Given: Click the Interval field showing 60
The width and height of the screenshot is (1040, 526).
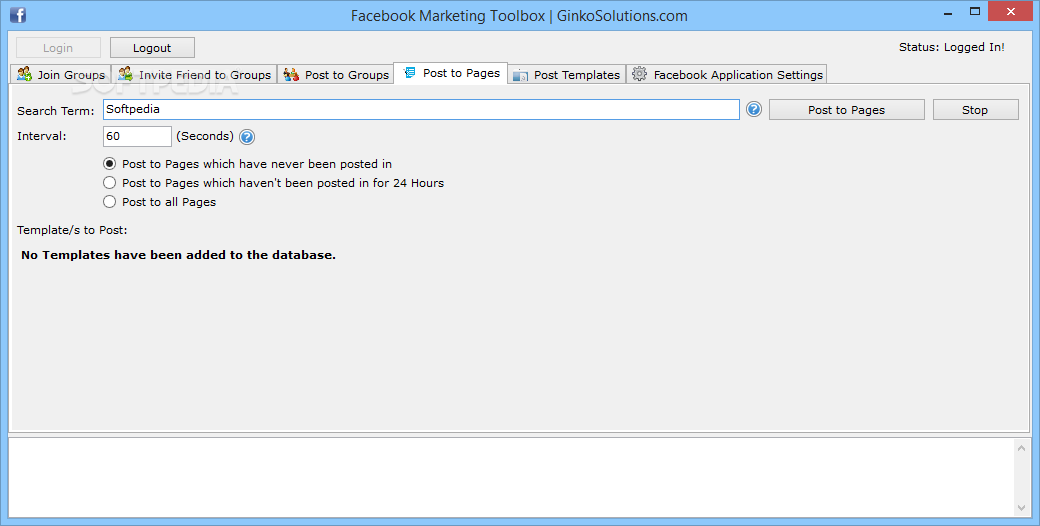Looking at the screenshot, I should [137, 136].
